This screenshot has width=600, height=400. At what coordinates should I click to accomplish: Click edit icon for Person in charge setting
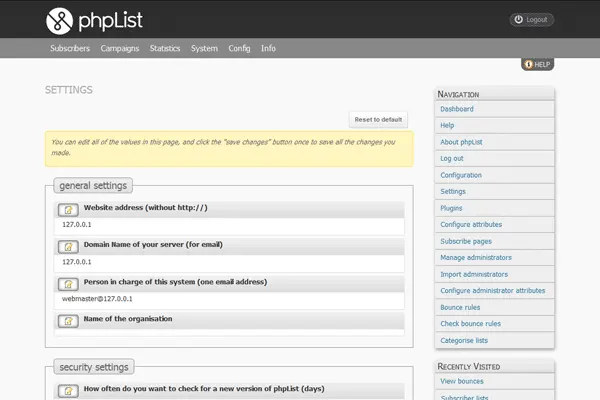(x=68, y=284)
